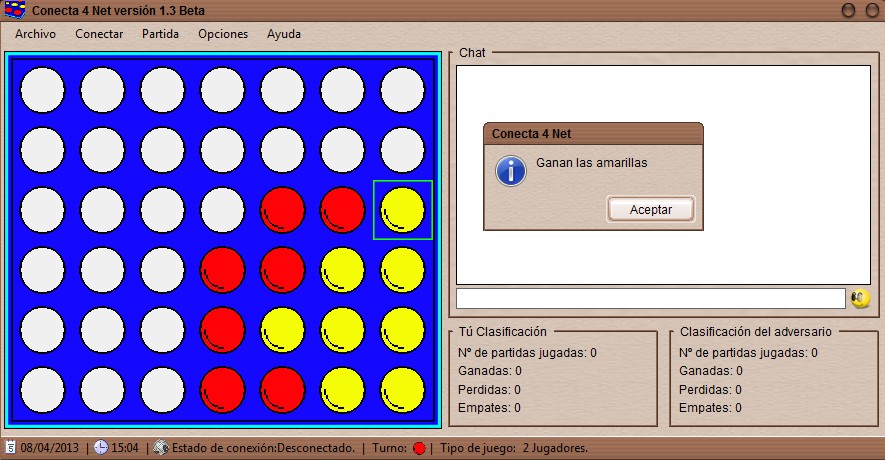Click 'Ganadas: 0' under Tú Clasificación

click(490, 371)
